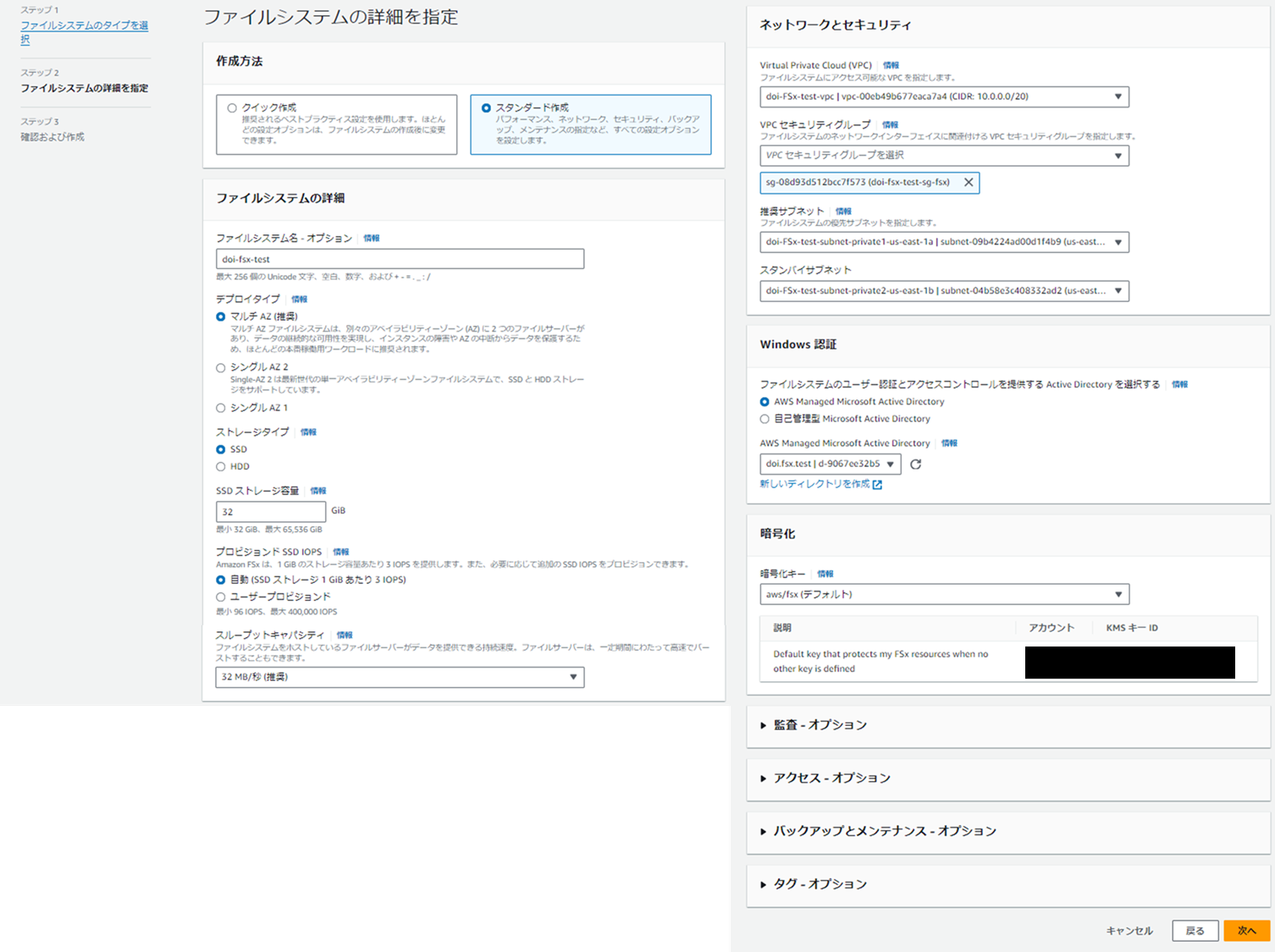Click the external link icon for 新しいディレクトリを作成
The height and width of the screenshot is (952, 1275).
(877, 485)
